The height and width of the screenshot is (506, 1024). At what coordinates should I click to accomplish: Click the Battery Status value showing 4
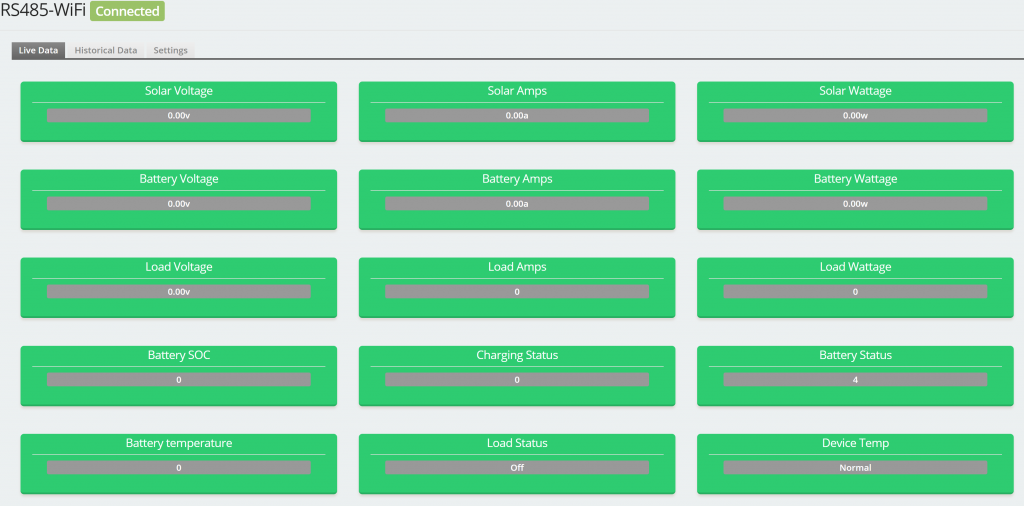(855, 380)
